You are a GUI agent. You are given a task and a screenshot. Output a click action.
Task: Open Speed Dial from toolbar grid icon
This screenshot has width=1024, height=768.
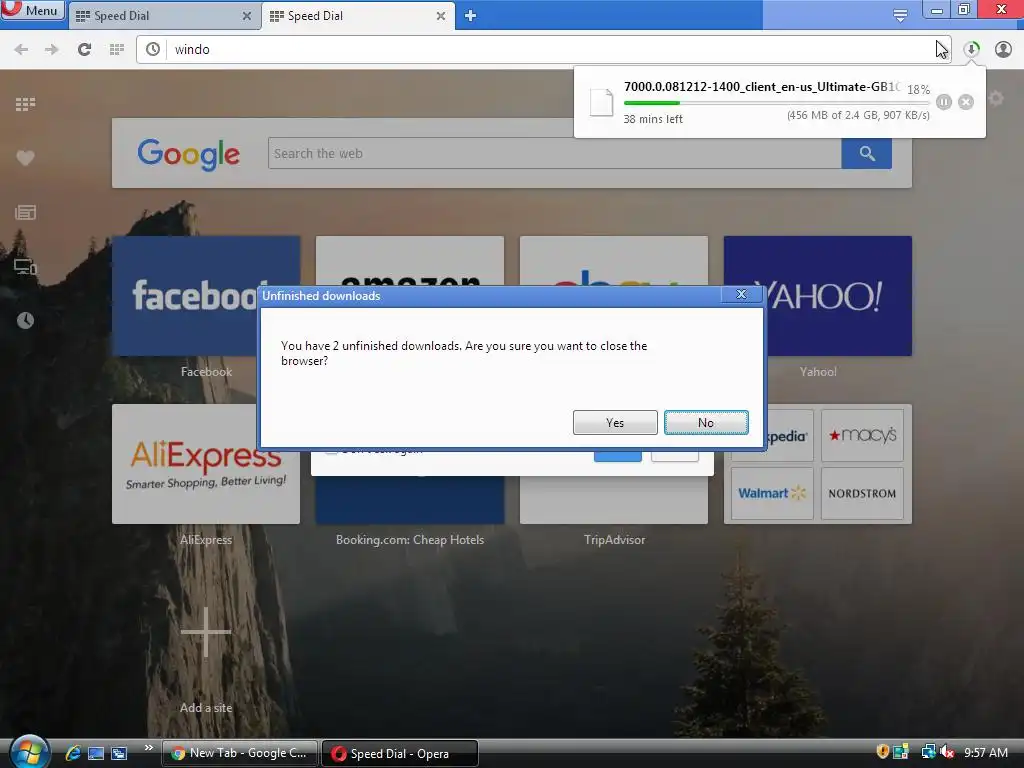[x=117, y=50]
